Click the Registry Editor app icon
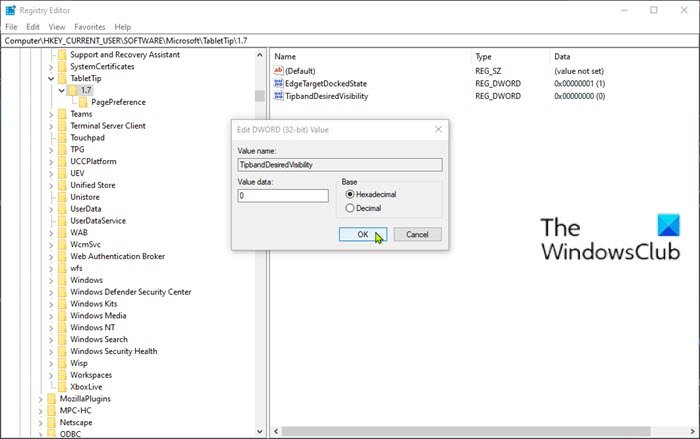700x439 pixels. (x=10, y=10)
